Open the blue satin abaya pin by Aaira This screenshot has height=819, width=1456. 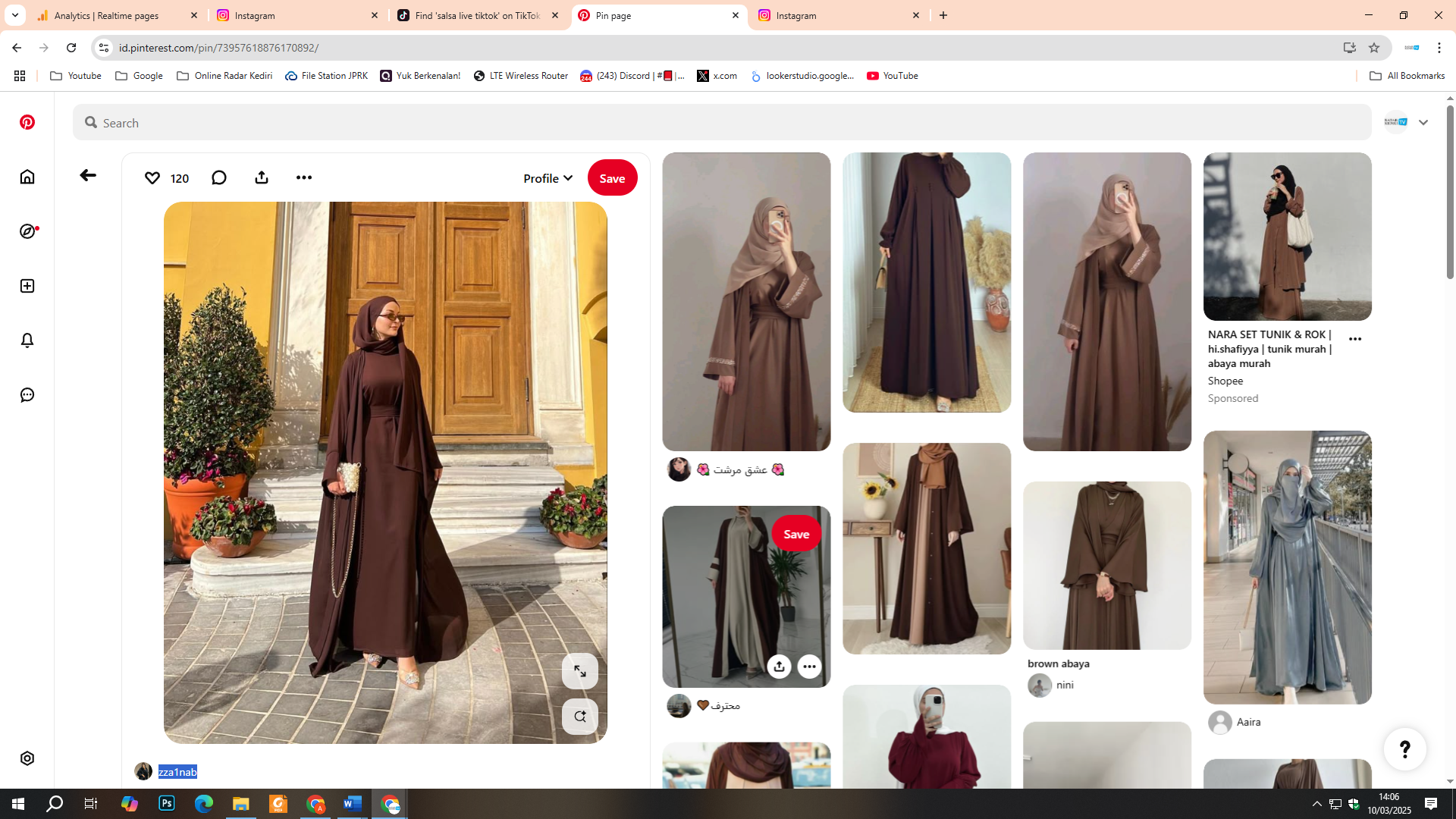coord(1288,568)
